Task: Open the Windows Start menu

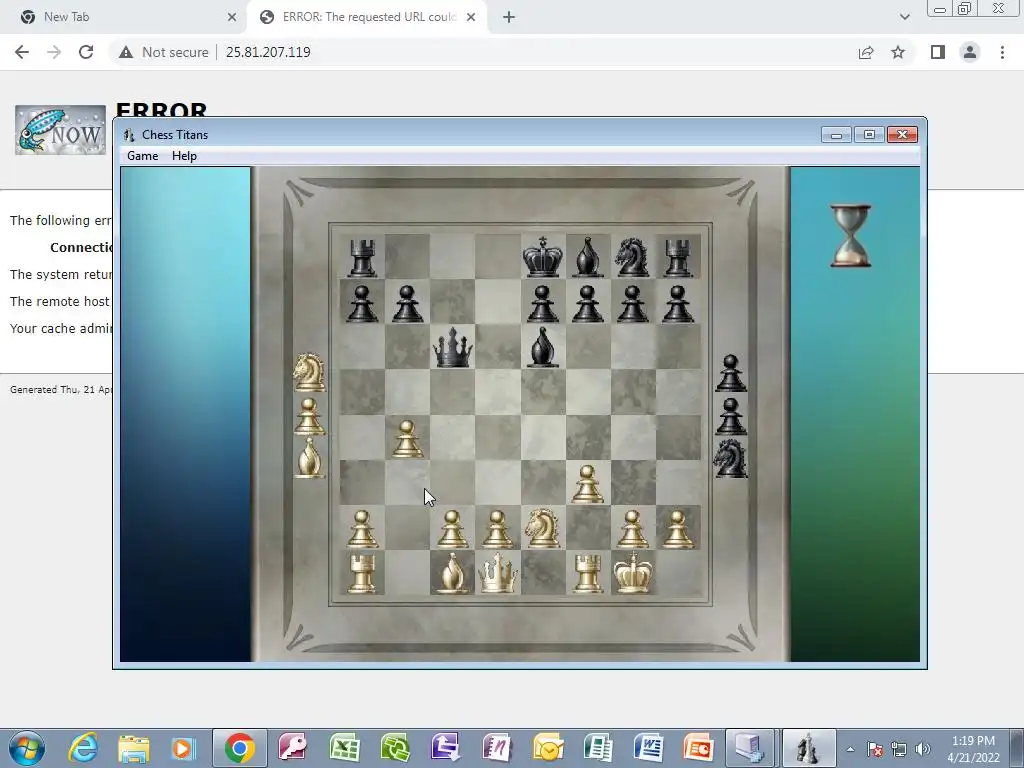Action: pyautogui.click(x=27, y=748)
